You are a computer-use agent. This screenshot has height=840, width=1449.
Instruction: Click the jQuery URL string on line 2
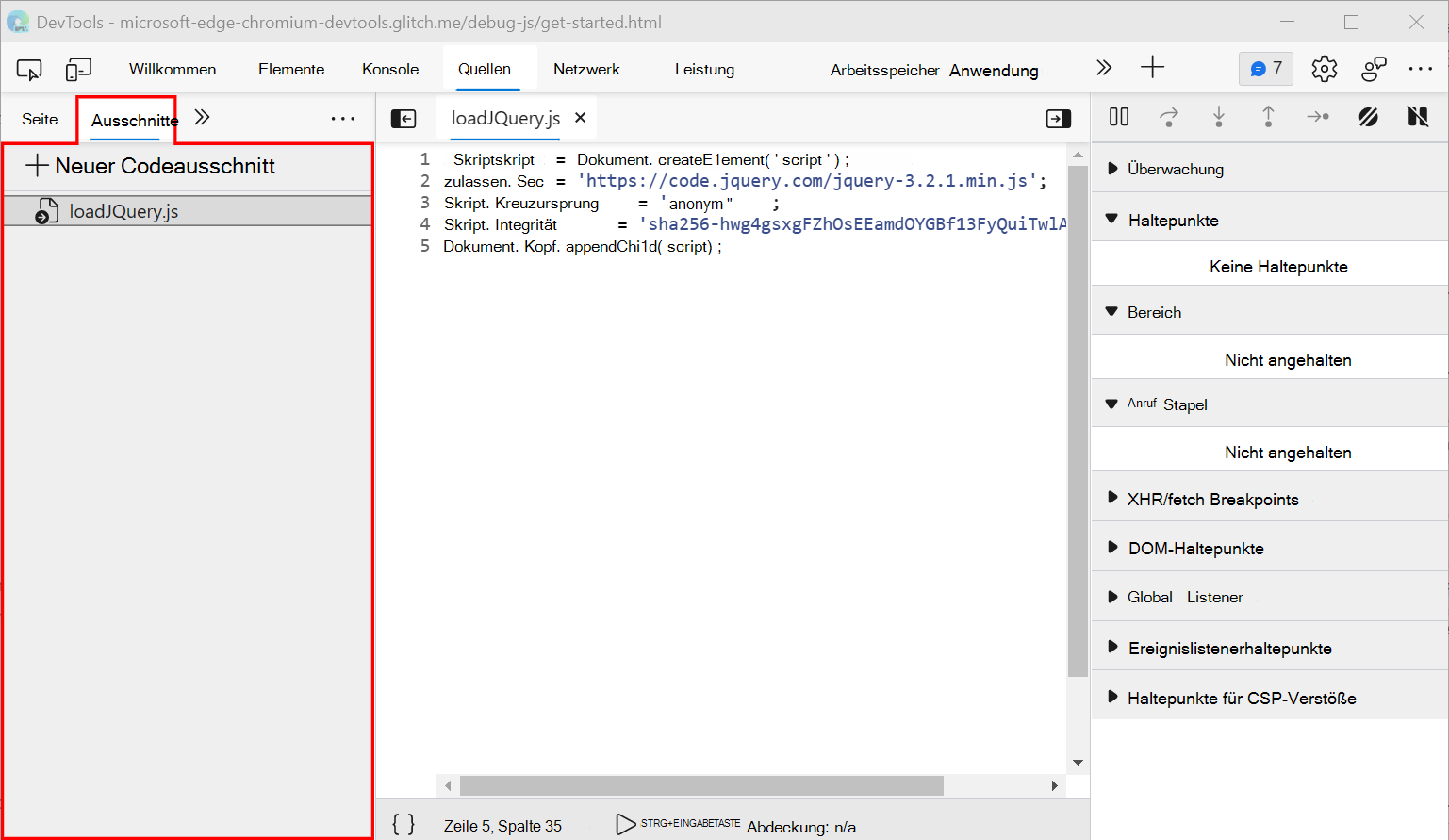pos(808,181)
